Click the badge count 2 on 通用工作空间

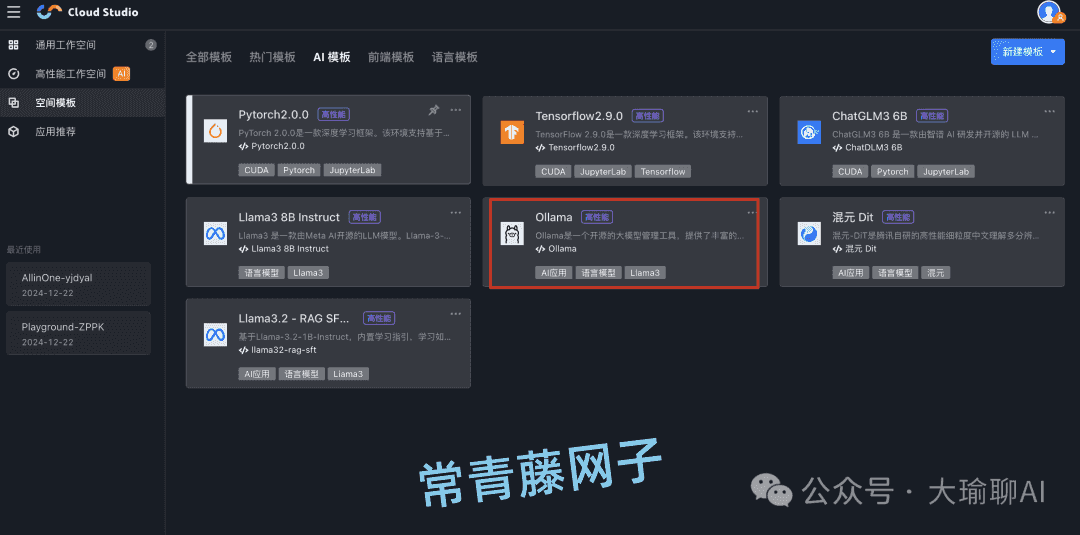(151, 45)
